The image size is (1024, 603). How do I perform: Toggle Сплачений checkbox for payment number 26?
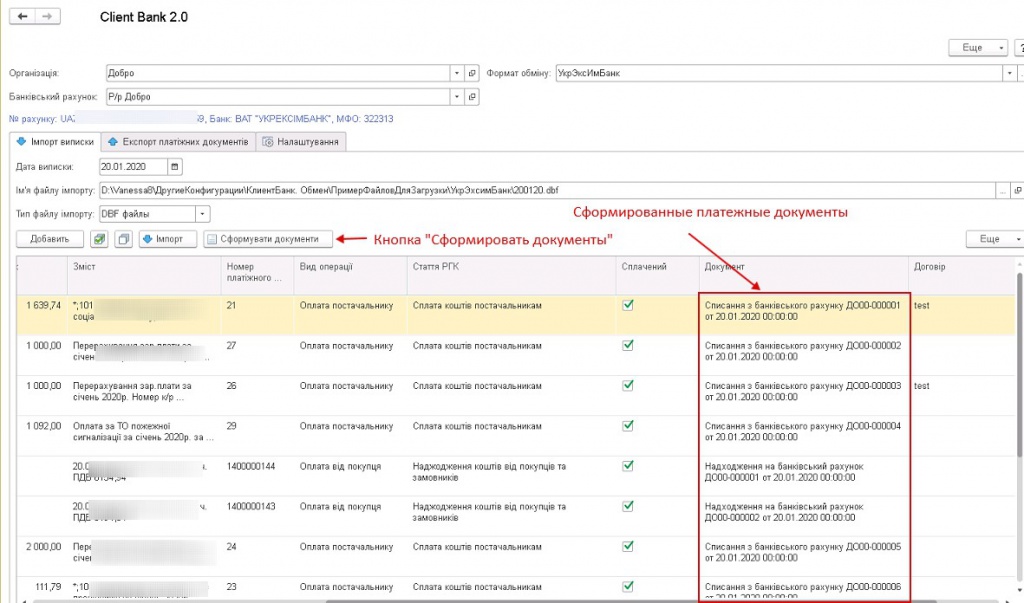(628, 385)
